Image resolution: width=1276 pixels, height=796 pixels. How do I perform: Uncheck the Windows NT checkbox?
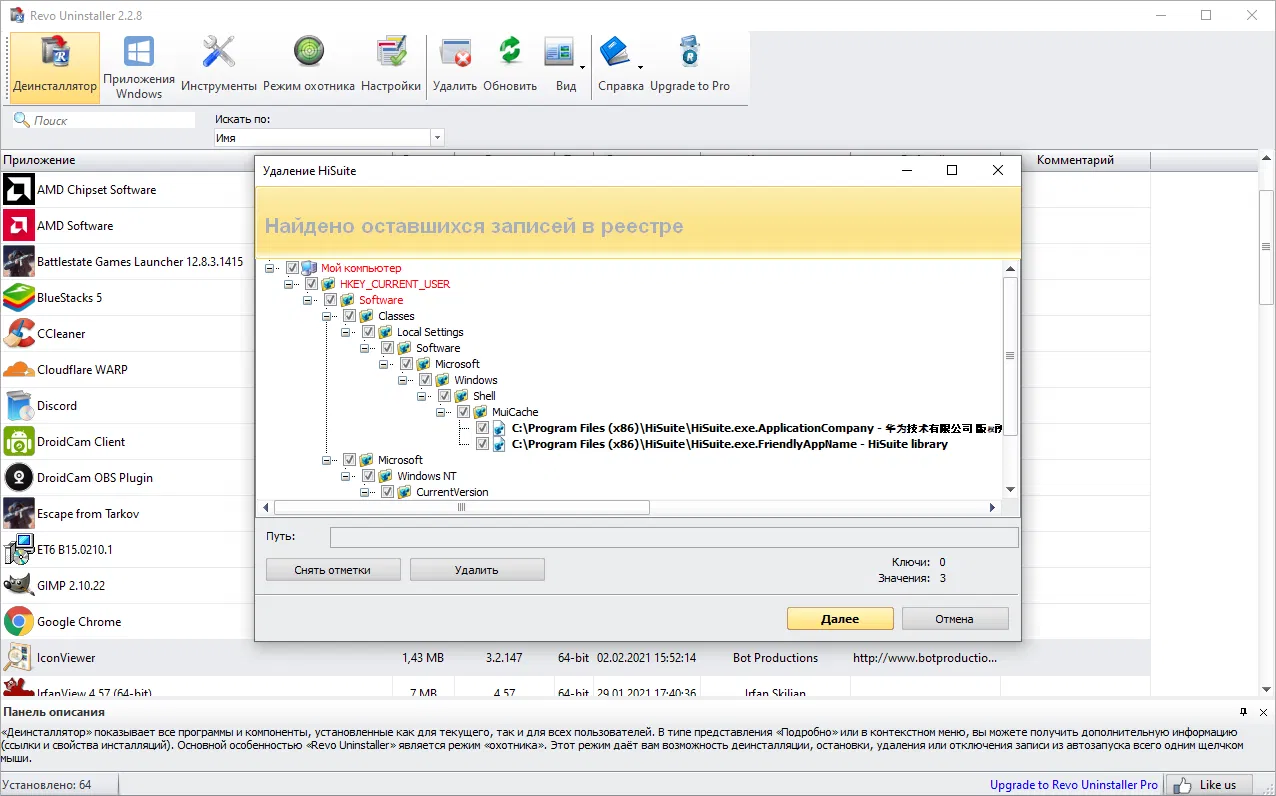[368, 476]
